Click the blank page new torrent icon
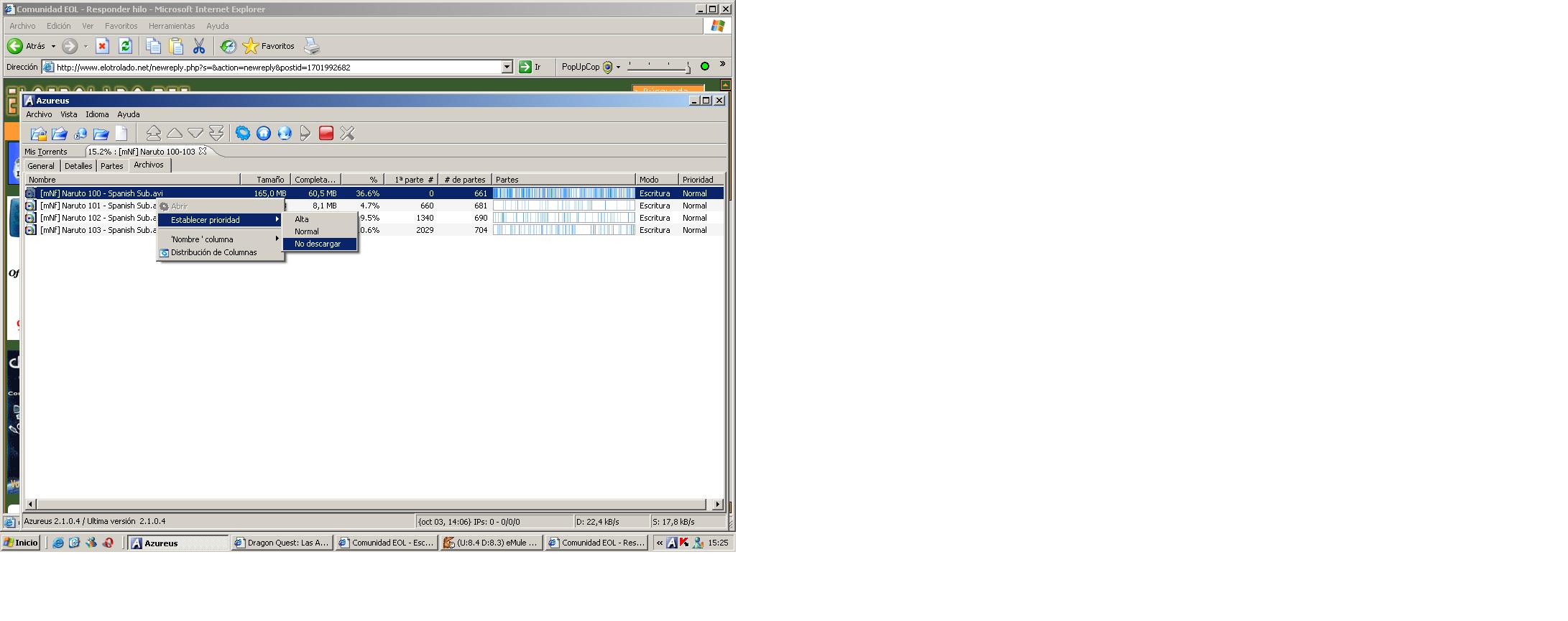Viewport: 1568px width, 621px height. (121, 134)
